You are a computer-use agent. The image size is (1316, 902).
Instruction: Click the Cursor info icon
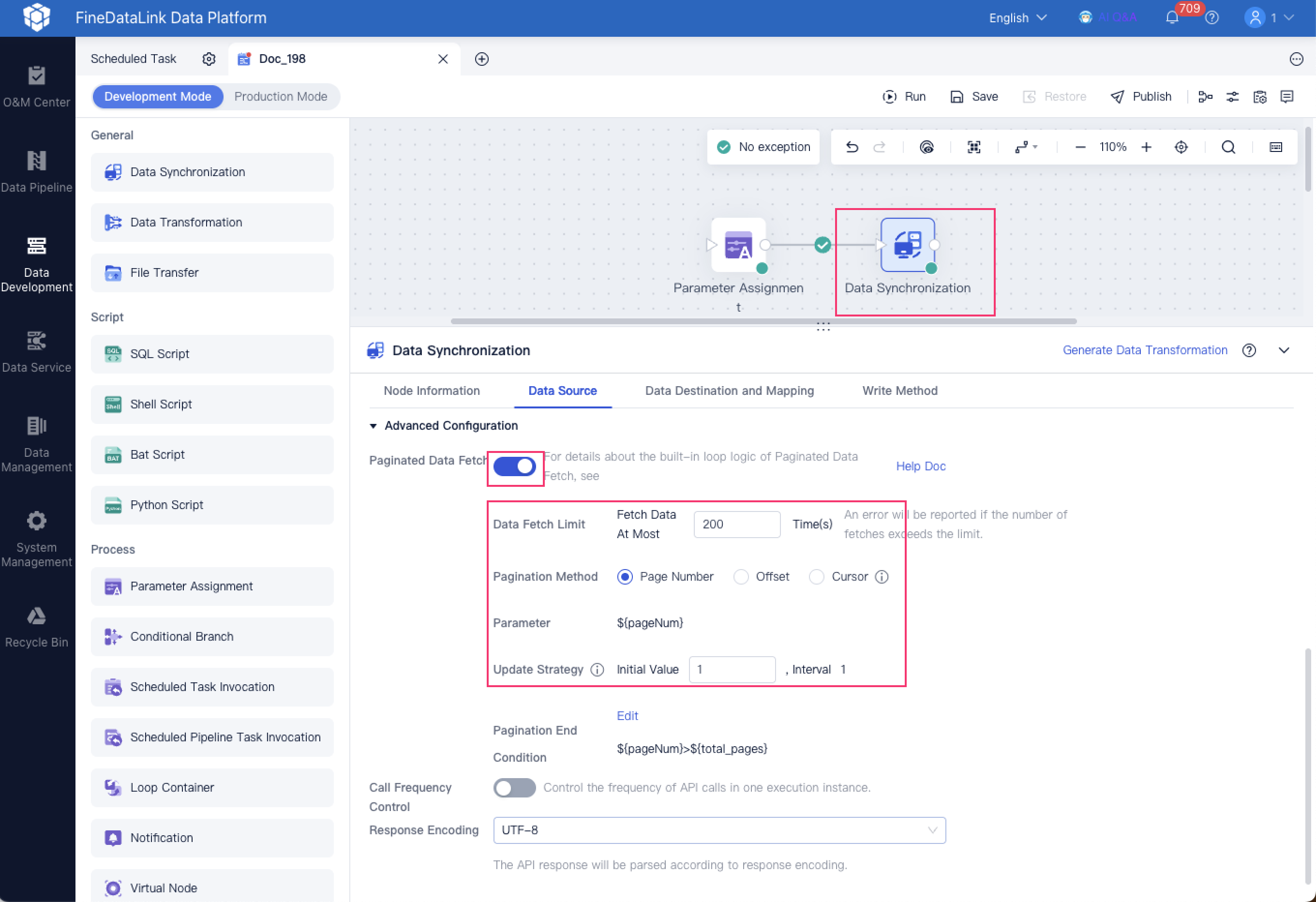pyautogui.click(x=882, y=577)
